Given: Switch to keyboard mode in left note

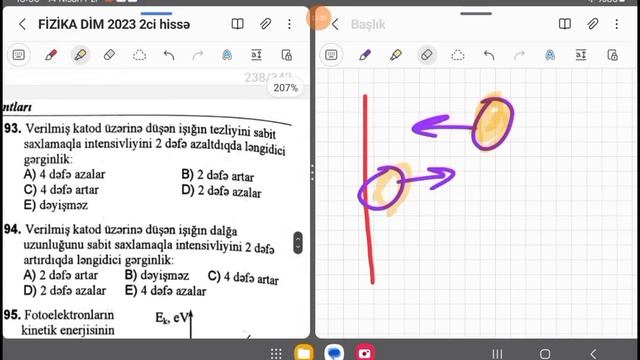Looking at the screenshot, I should (x=19, y=55).
